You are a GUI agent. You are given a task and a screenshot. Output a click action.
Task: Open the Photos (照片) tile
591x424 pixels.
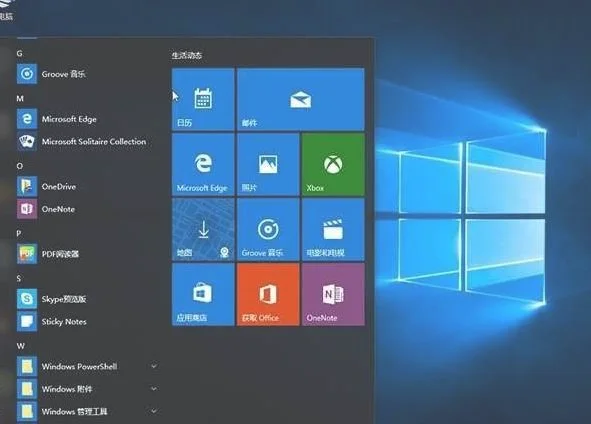(268, 164)
